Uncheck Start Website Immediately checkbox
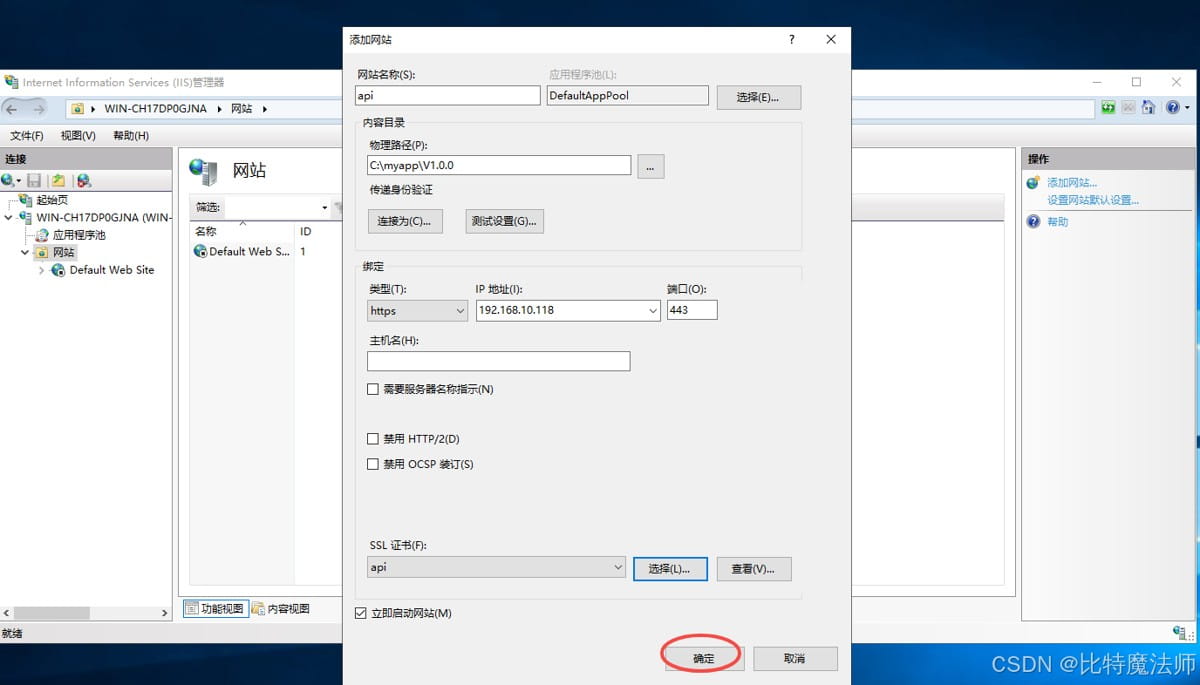Image resolution: width=1200 pixels, height=685 pixels. tap(361, 613)
